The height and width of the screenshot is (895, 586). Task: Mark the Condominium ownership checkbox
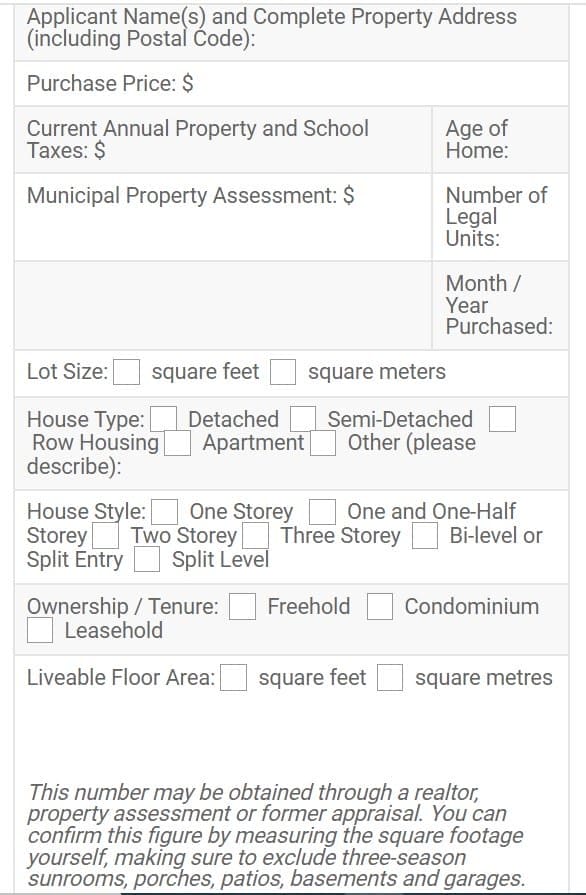pyautogui.click(x=380, y=606)
